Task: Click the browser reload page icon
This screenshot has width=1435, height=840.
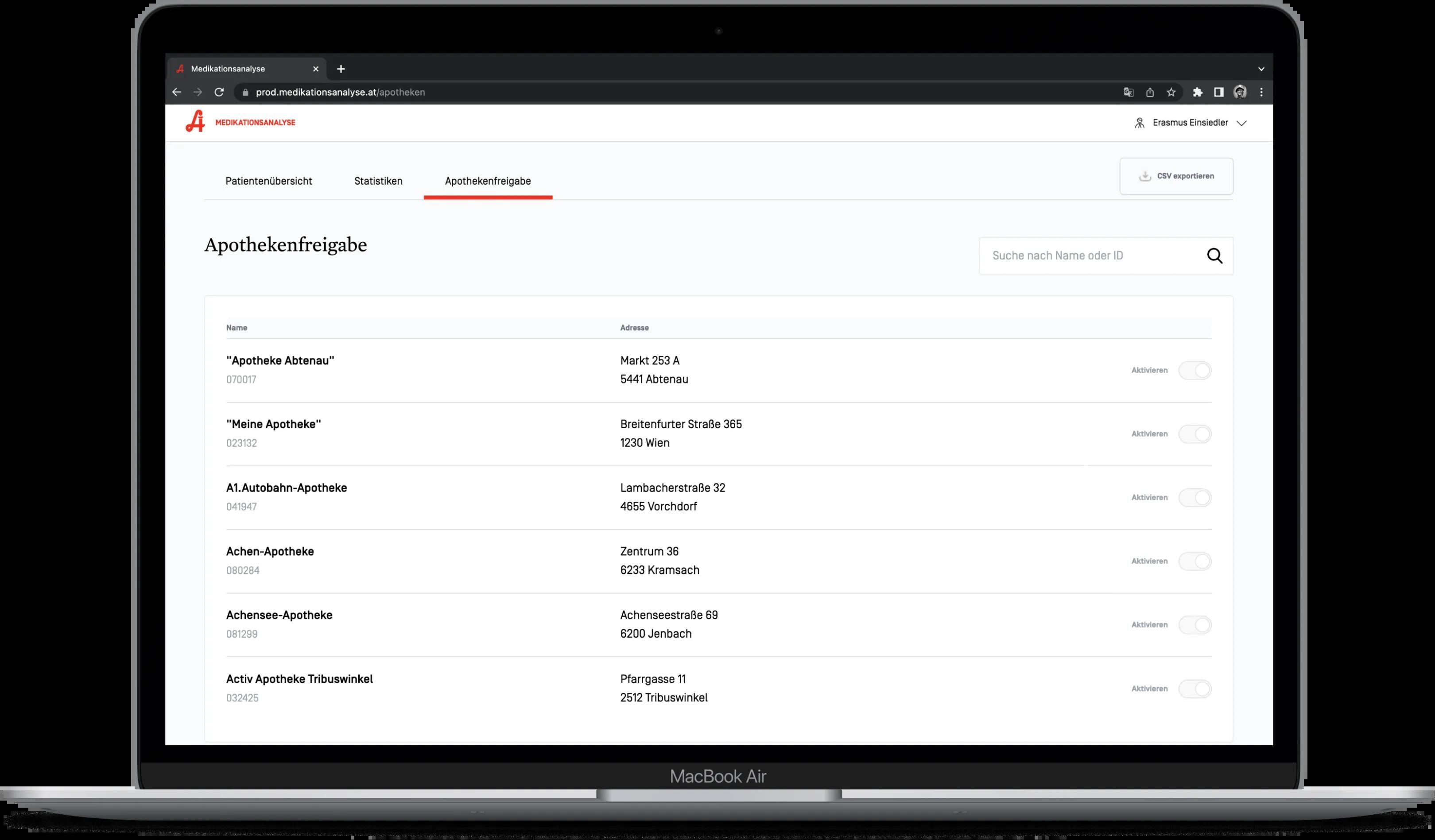Action: coord(219,92)
